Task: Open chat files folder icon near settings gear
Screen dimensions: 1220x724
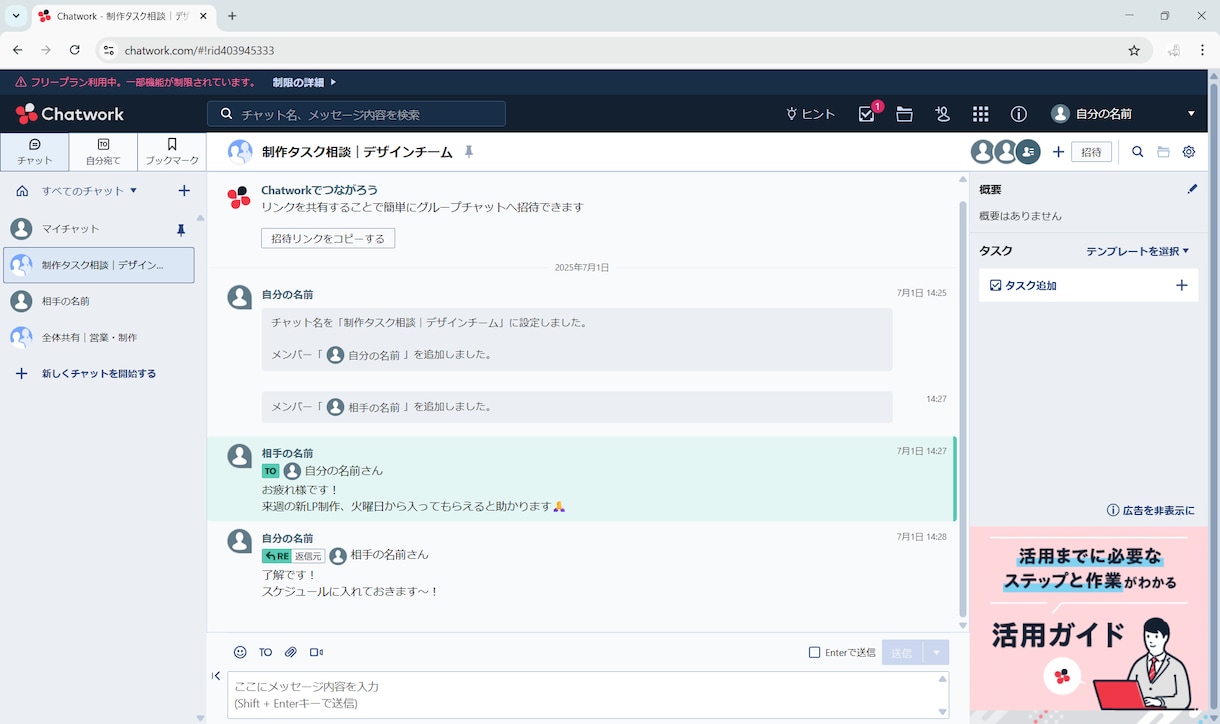Action: (x=1163, y=152)
